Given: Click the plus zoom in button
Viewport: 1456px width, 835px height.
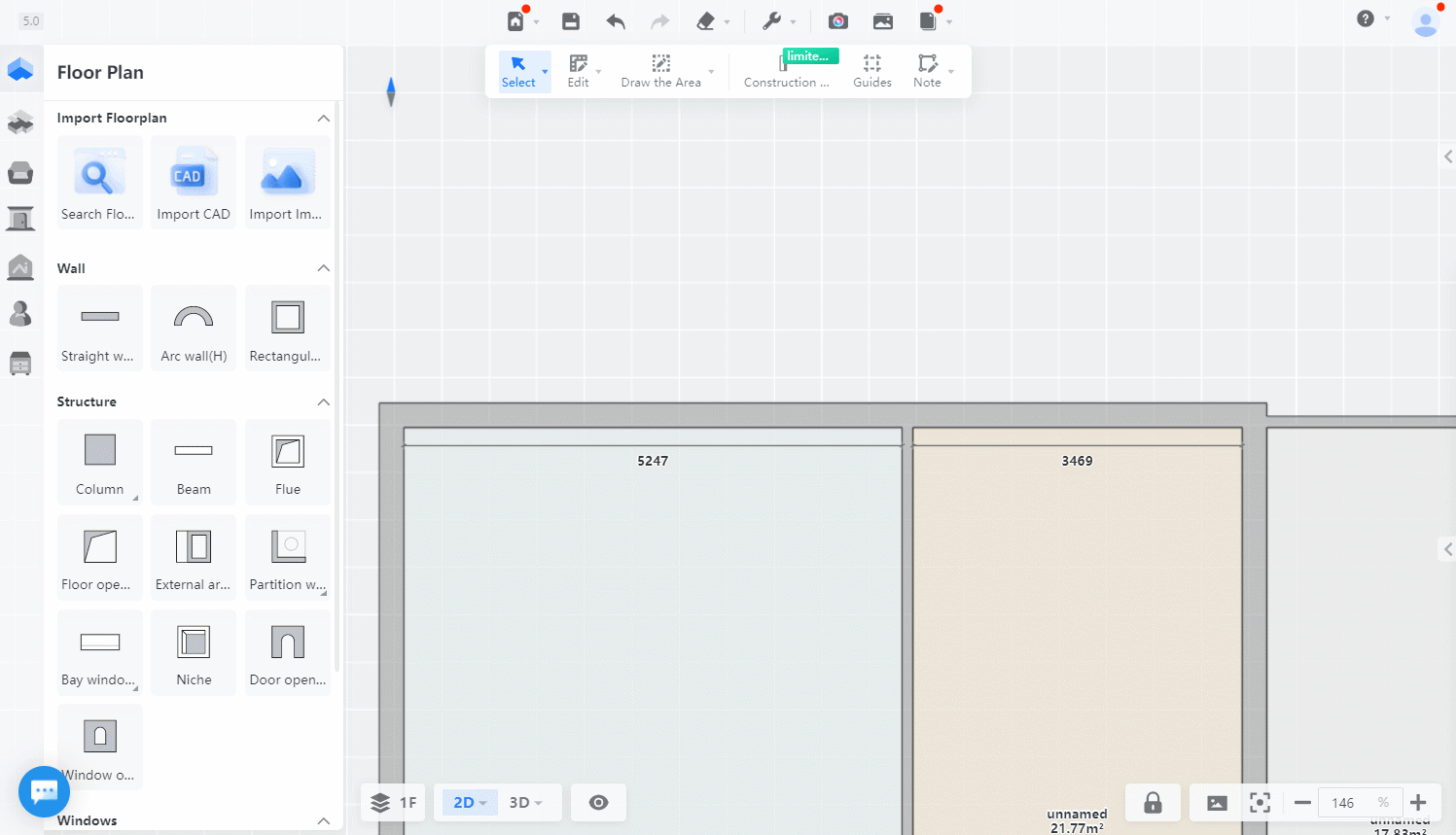Looking at the screenshot, I should 1418,803.
